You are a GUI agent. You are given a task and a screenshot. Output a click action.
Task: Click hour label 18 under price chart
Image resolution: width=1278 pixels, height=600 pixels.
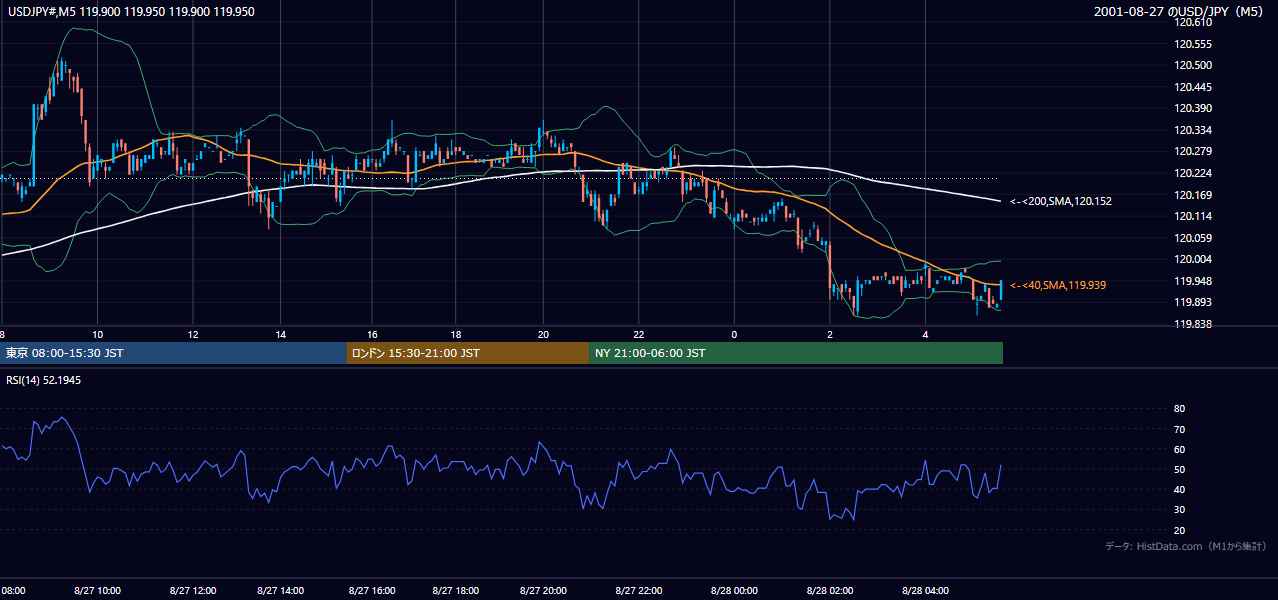pos(457,334)
